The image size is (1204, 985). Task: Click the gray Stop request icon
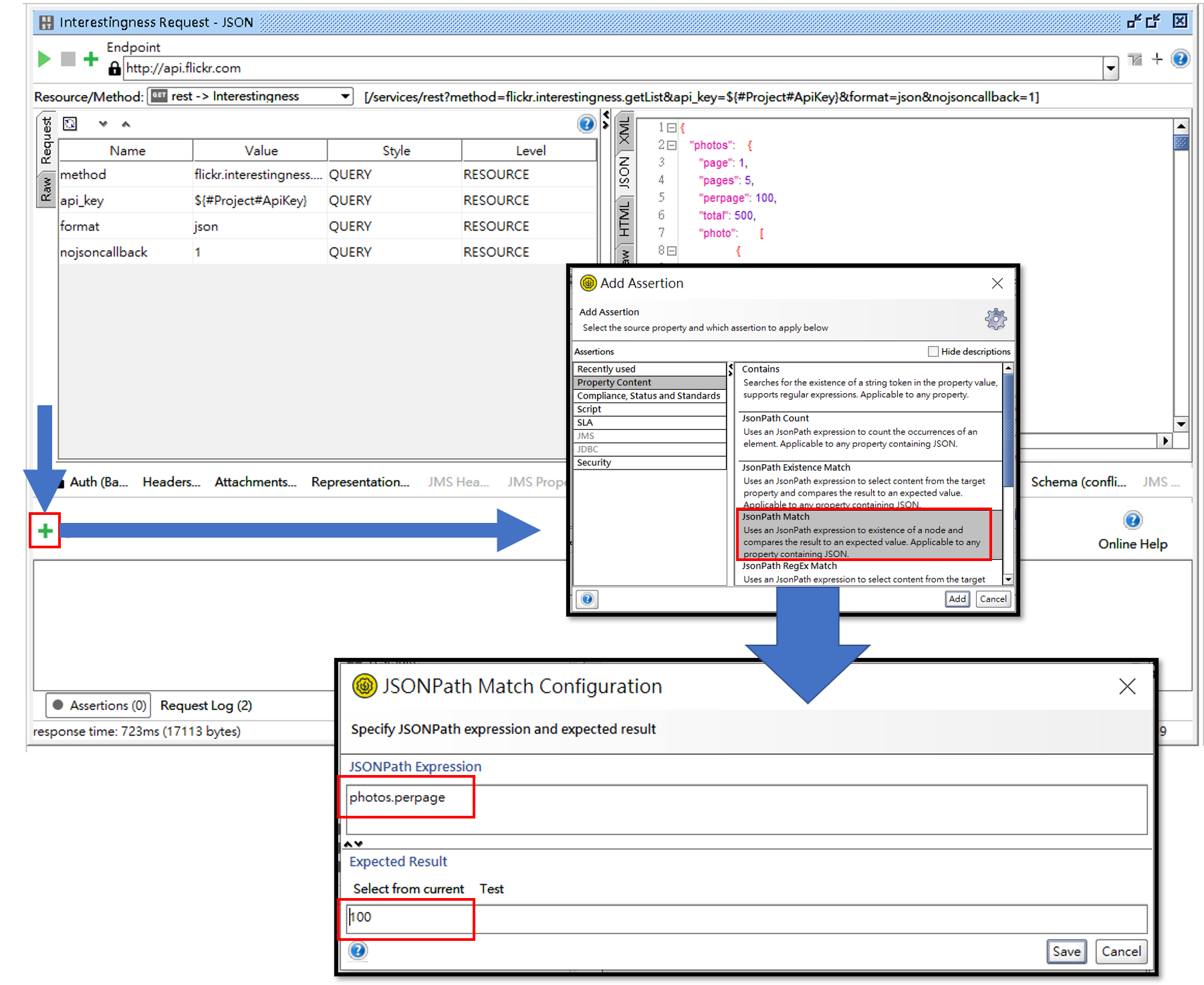point(68,60)
